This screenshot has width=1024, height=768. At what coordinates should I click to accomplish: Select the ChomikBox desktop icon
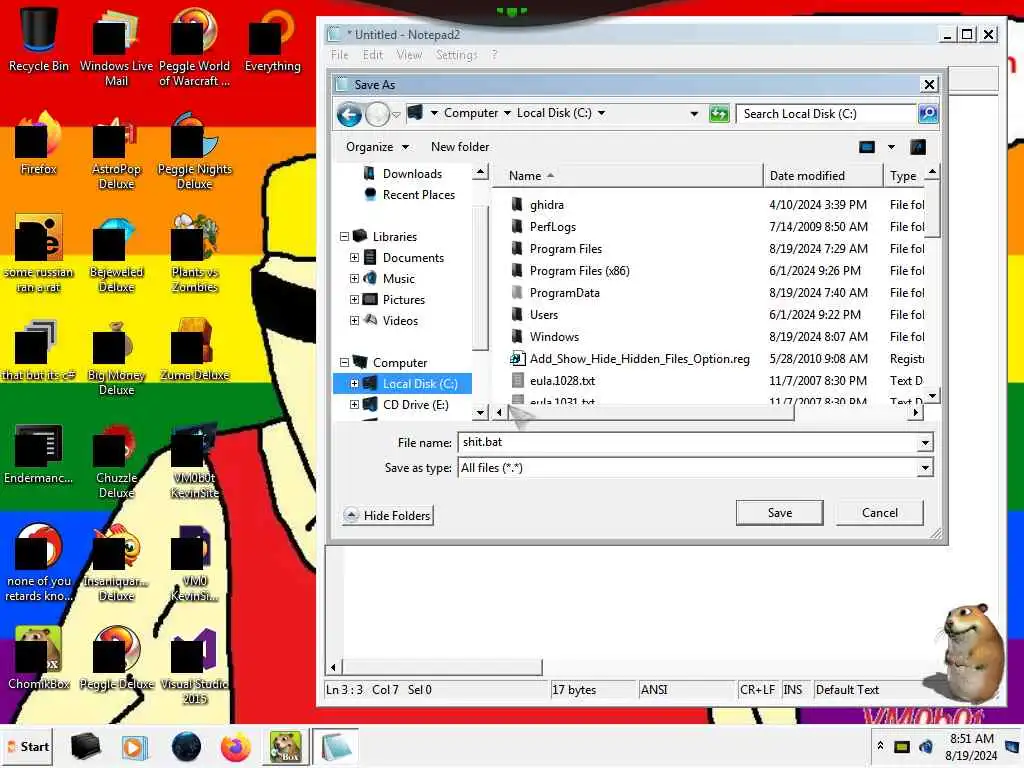38,658
